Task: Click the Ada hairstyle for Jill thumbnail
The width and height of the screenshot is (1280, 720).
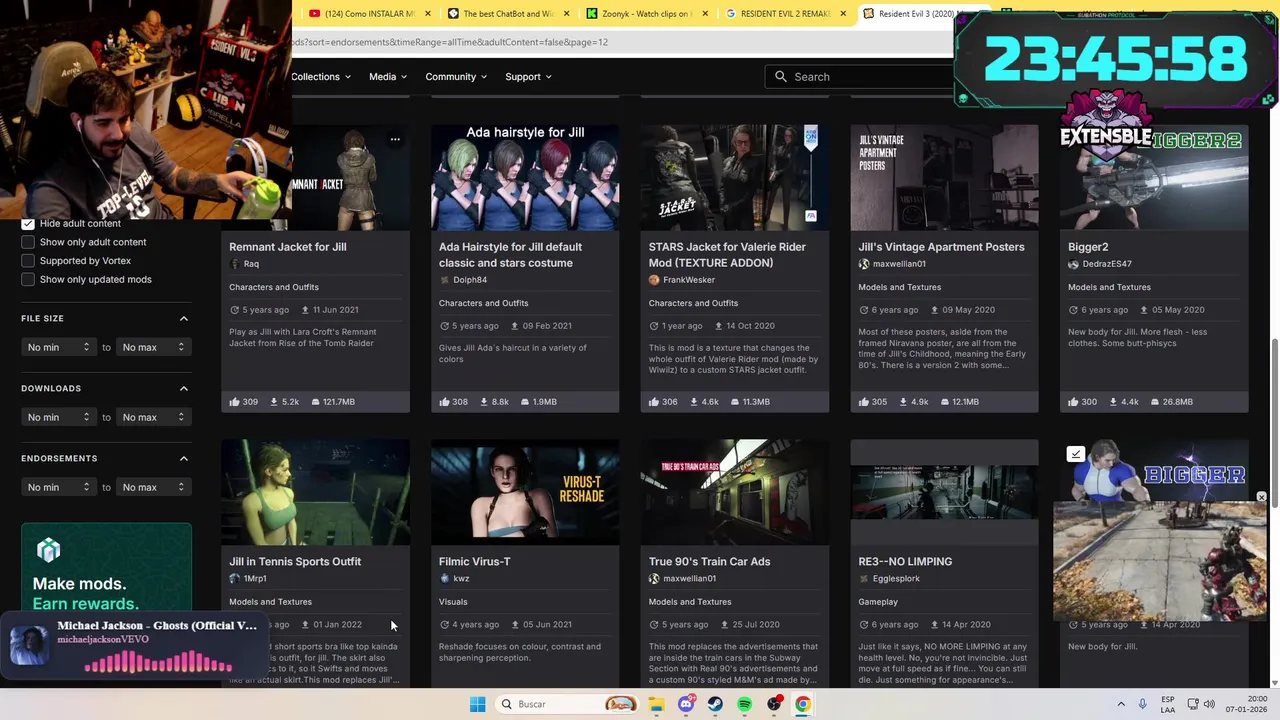Action: pos(525,177)
